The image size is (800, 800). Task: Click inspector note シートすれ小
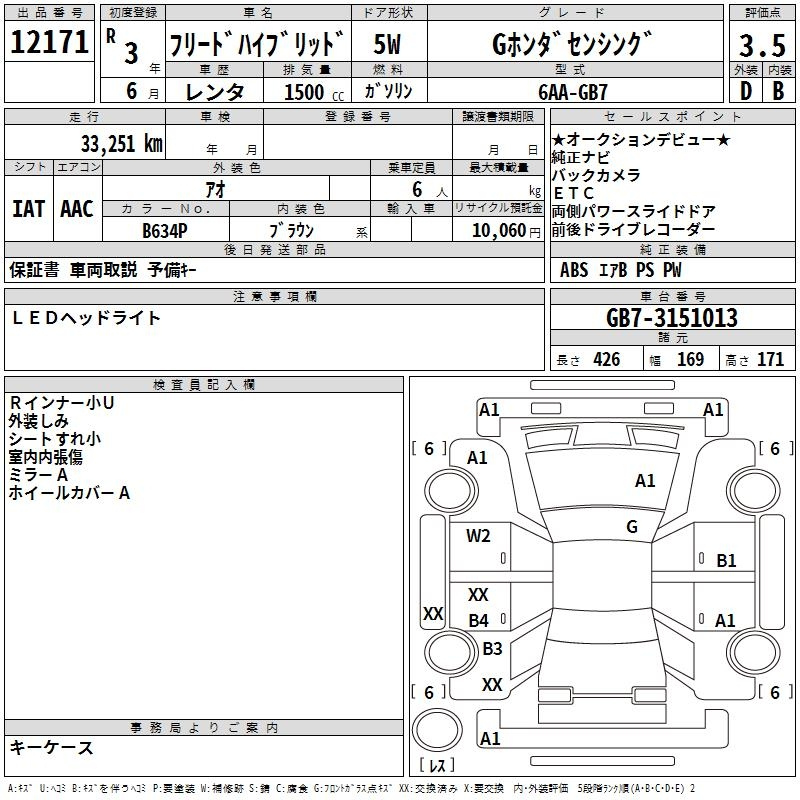[x=55, y=439]
